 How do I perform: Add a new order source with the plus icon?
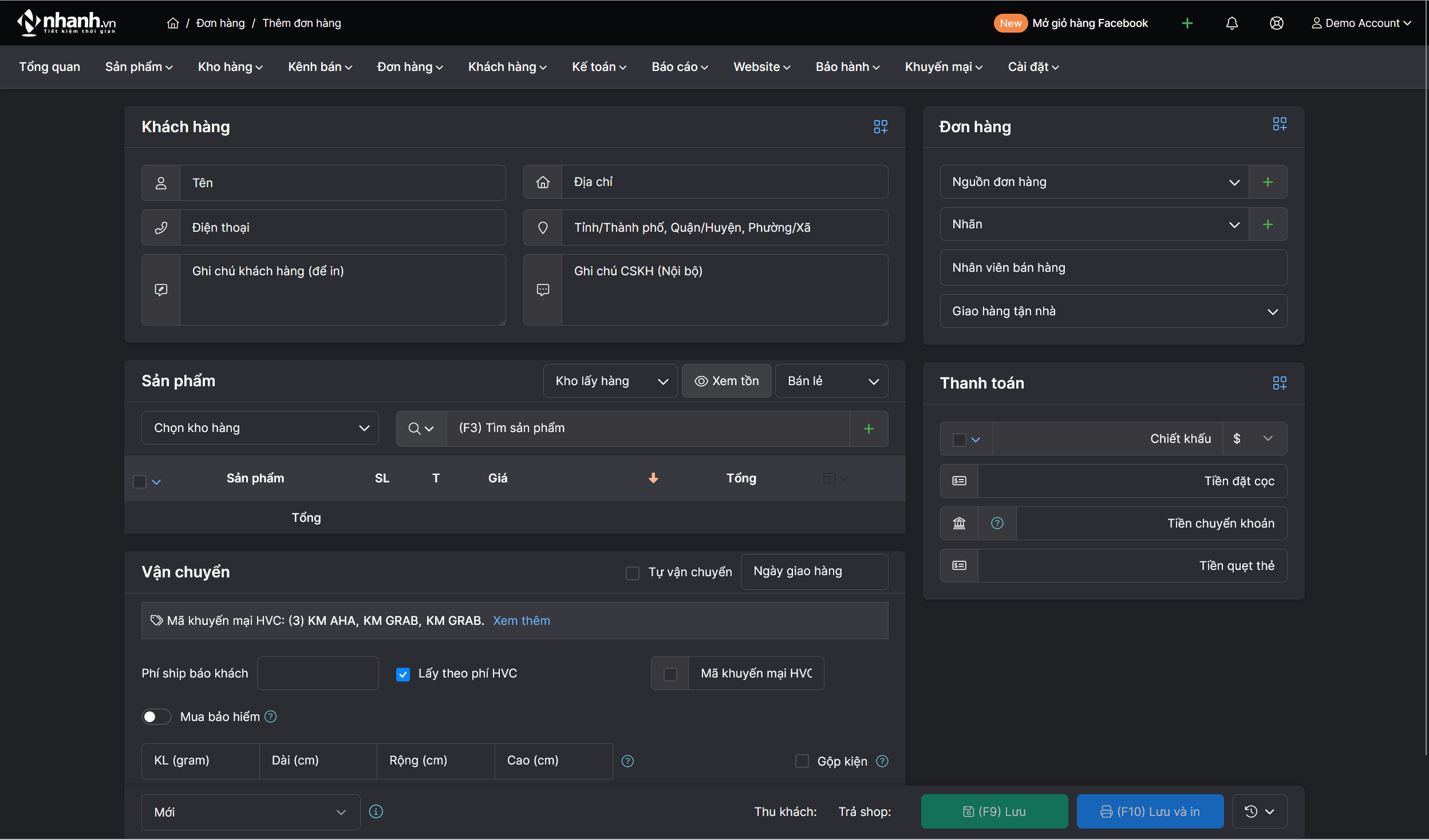pos(1268,182)
